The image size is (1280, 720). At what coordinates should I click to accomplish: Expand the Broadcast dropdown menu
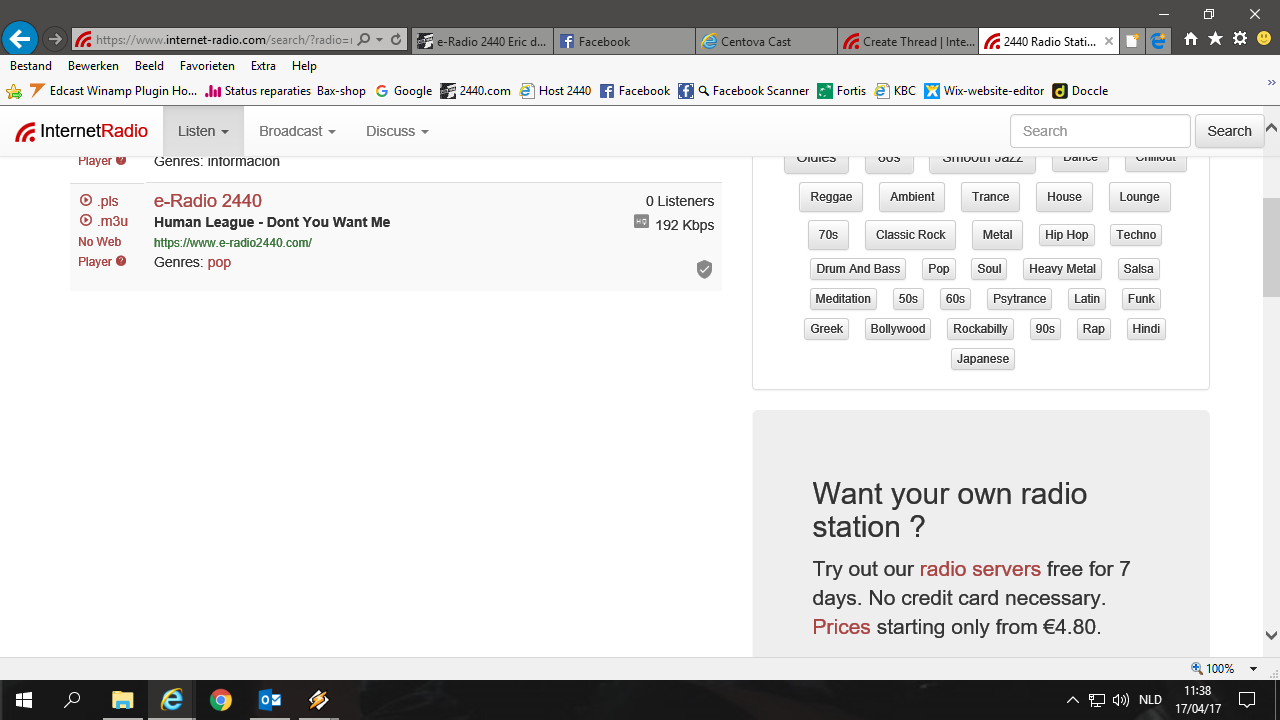(297, 131)
